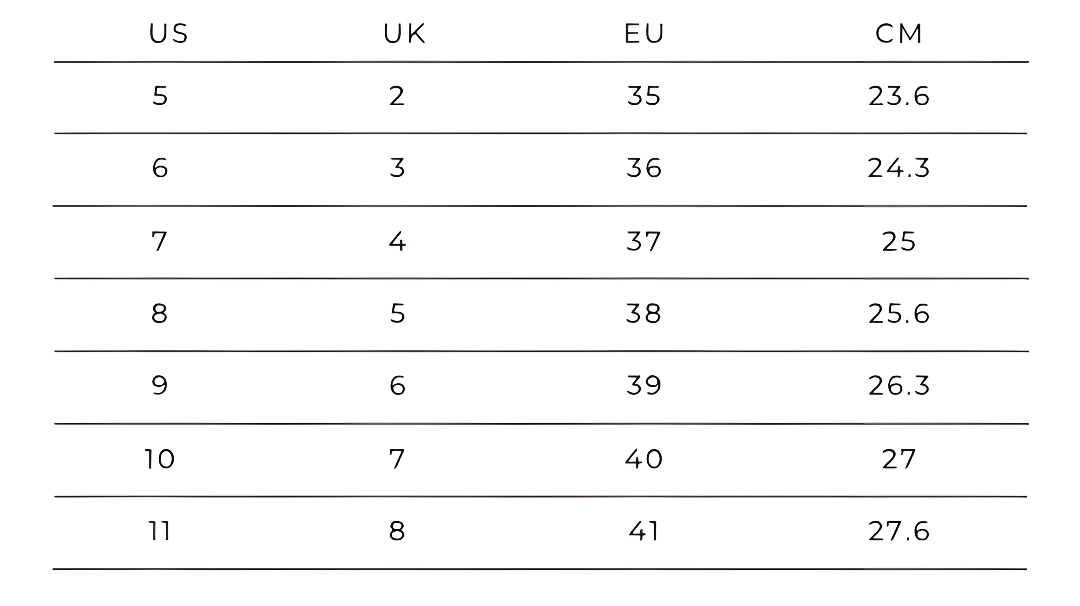
Task: Select the 24.3 CM measurement
Action: pos(899,168)
